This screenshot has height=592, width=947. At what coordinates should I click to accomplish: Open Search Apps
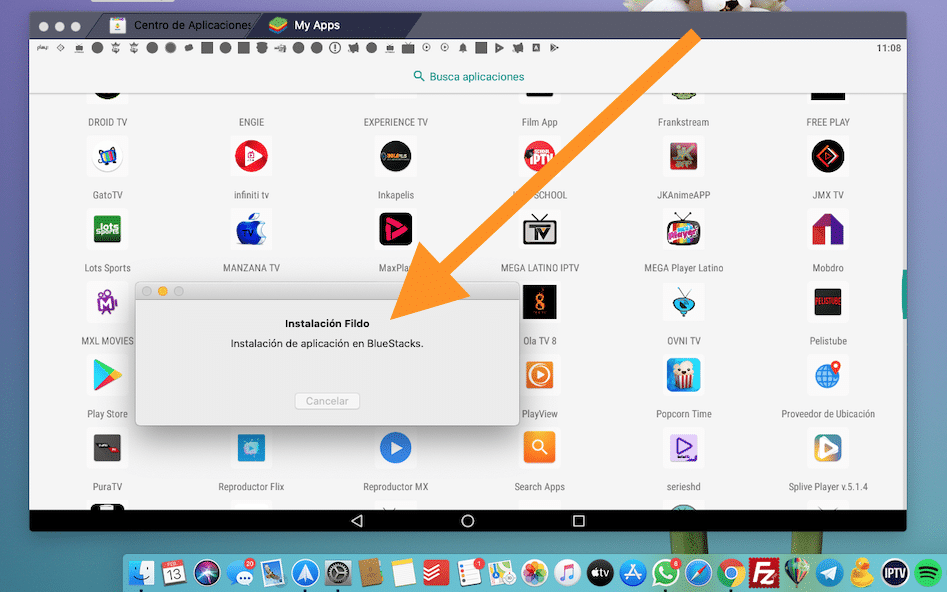tap(539, 447)
